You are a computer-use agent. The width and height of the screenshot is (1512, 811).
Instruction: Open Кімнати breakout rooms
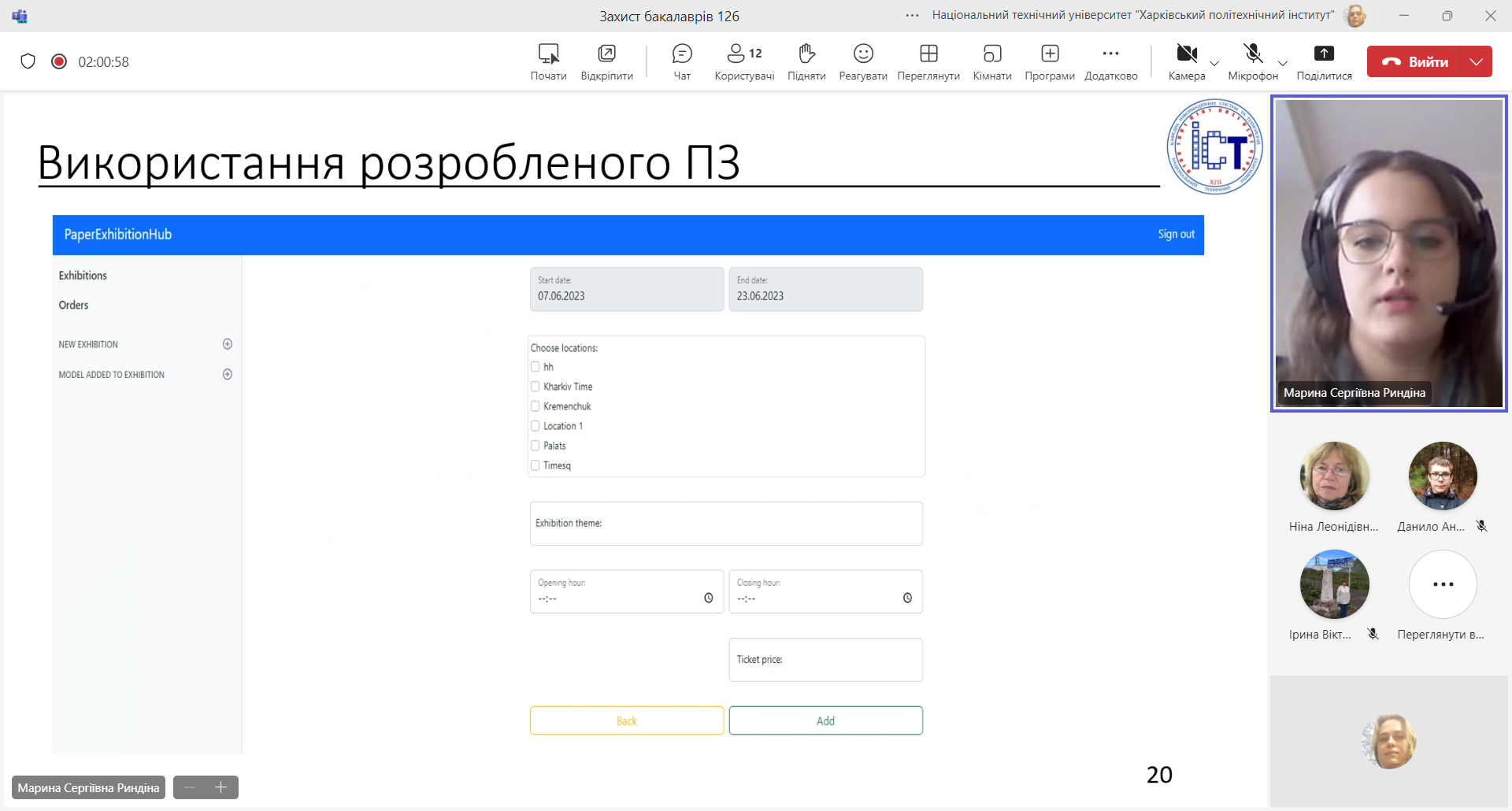pyautogui.click(x=991, y=61)
